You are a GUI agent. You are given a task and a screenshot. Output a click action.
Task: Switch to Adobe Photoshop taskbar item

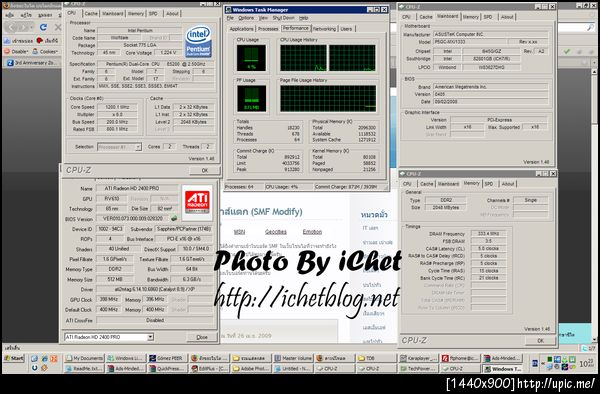pos(251,369)
